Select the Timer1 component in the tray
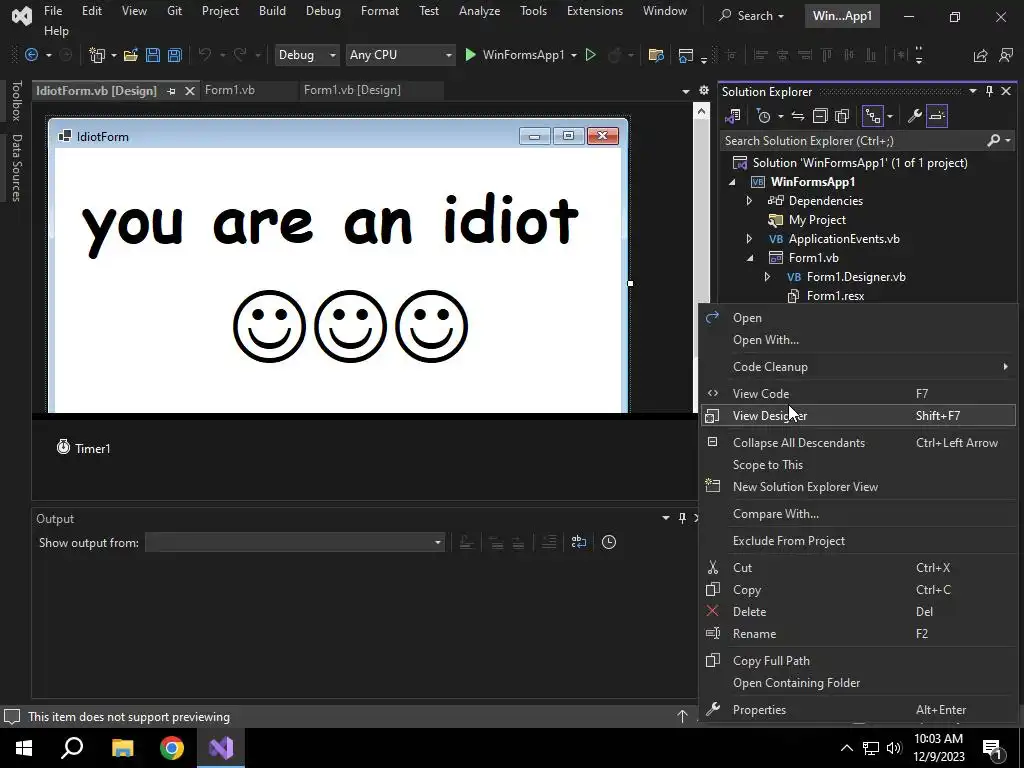 [x=84, y=448]
